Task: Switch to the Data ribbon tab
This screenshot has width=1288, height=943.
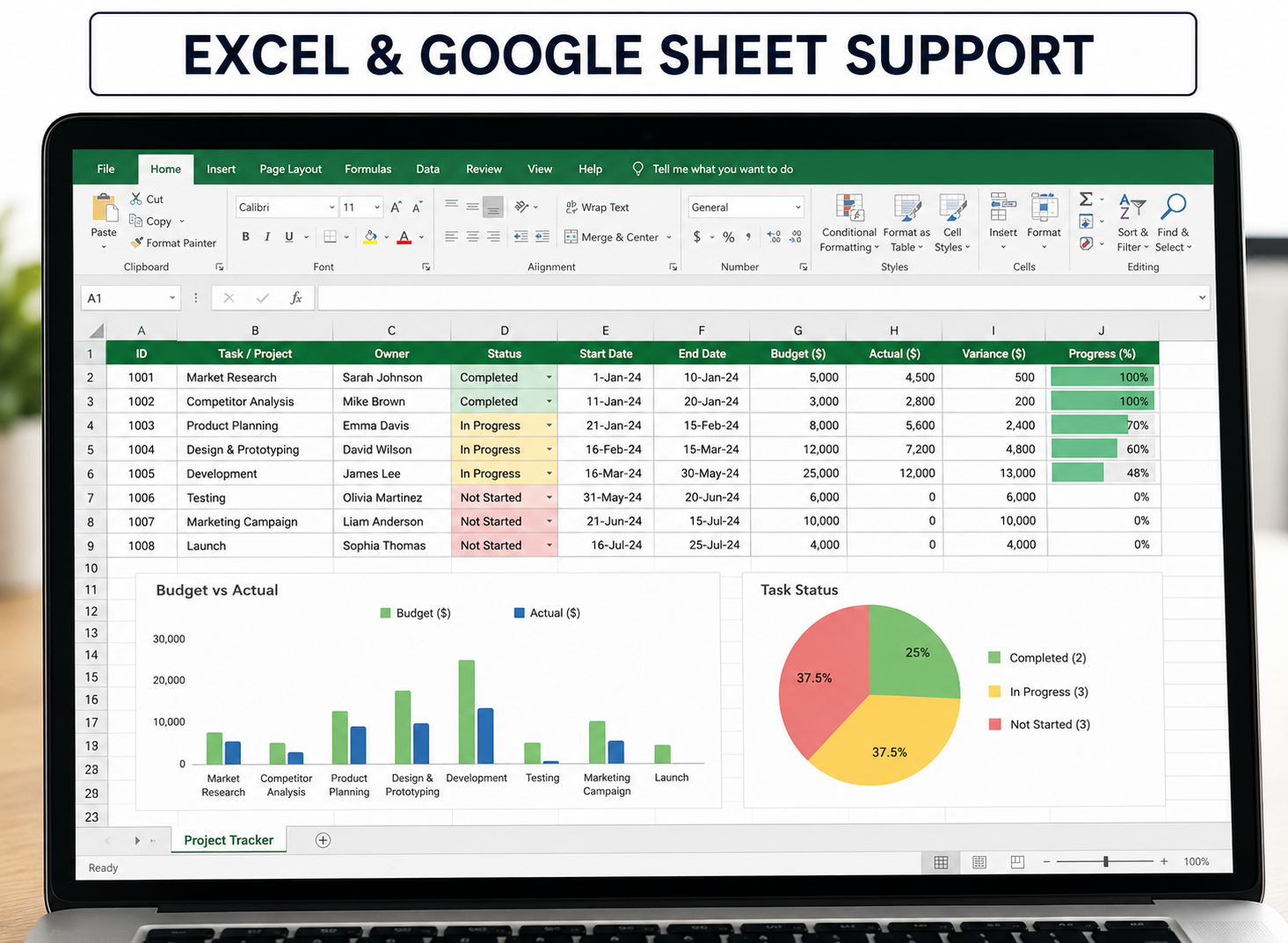Action: click(x=428, y=169)
